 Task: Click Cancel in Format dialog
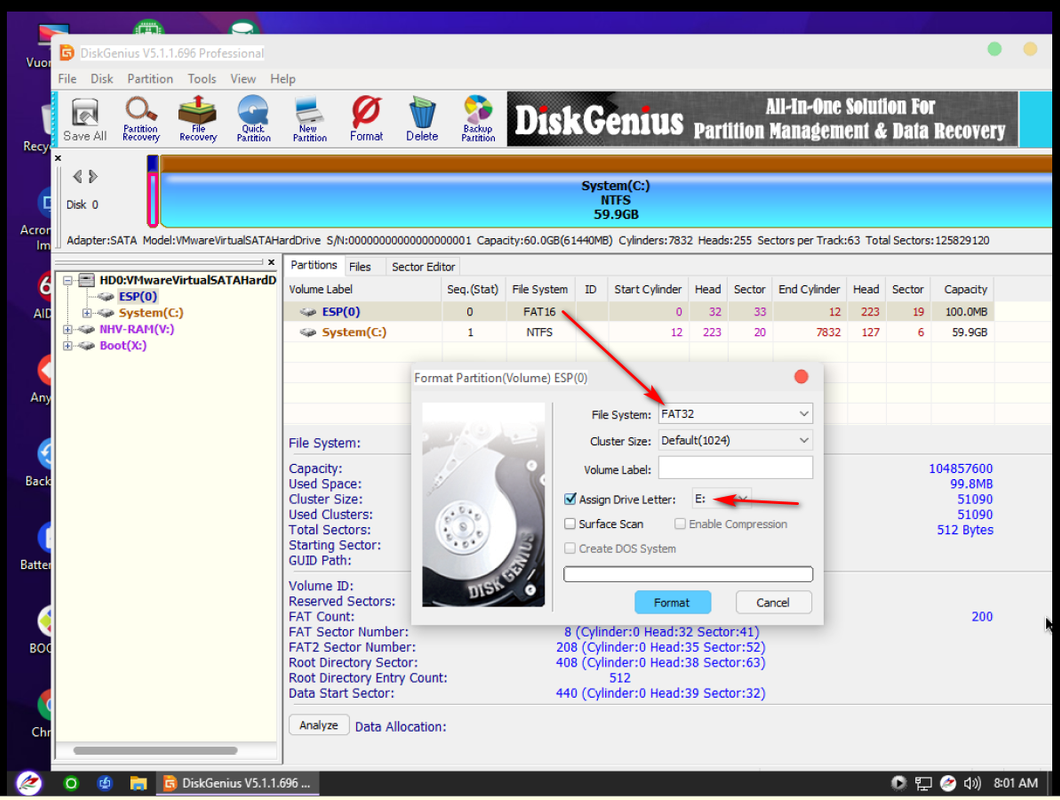point(773,602)
